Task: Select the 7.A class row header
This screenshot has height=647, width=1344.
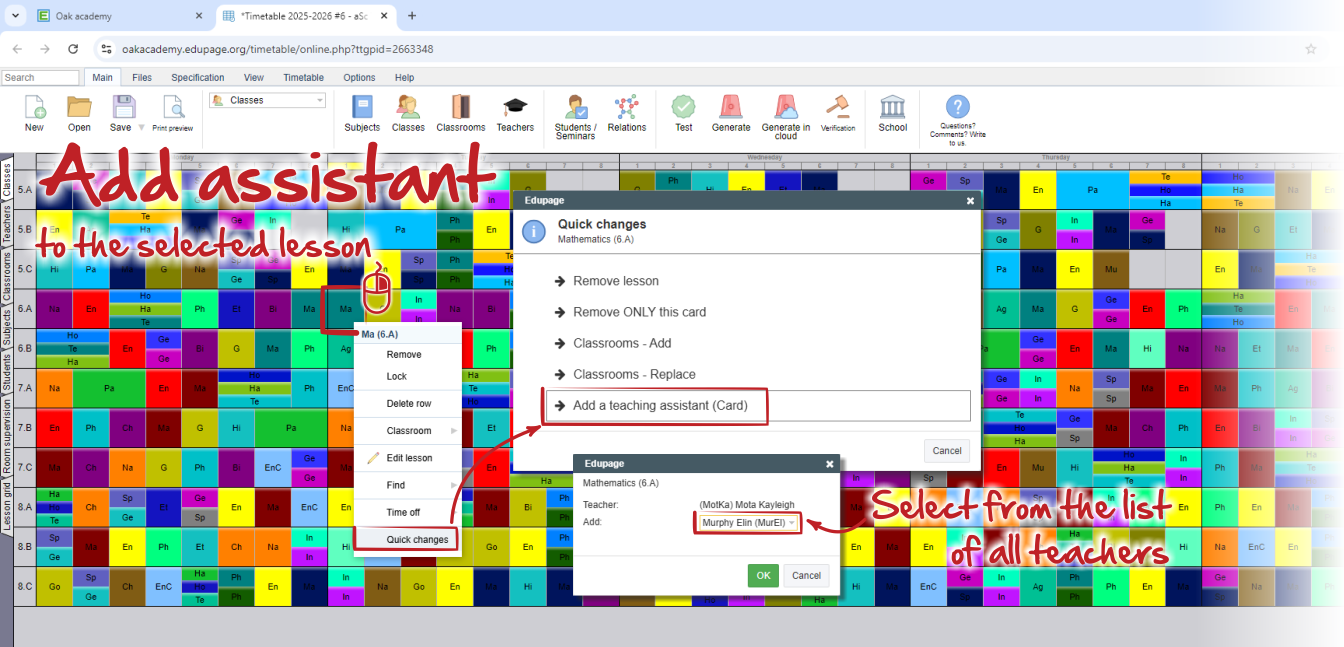Action: click(x=25, y=389)
